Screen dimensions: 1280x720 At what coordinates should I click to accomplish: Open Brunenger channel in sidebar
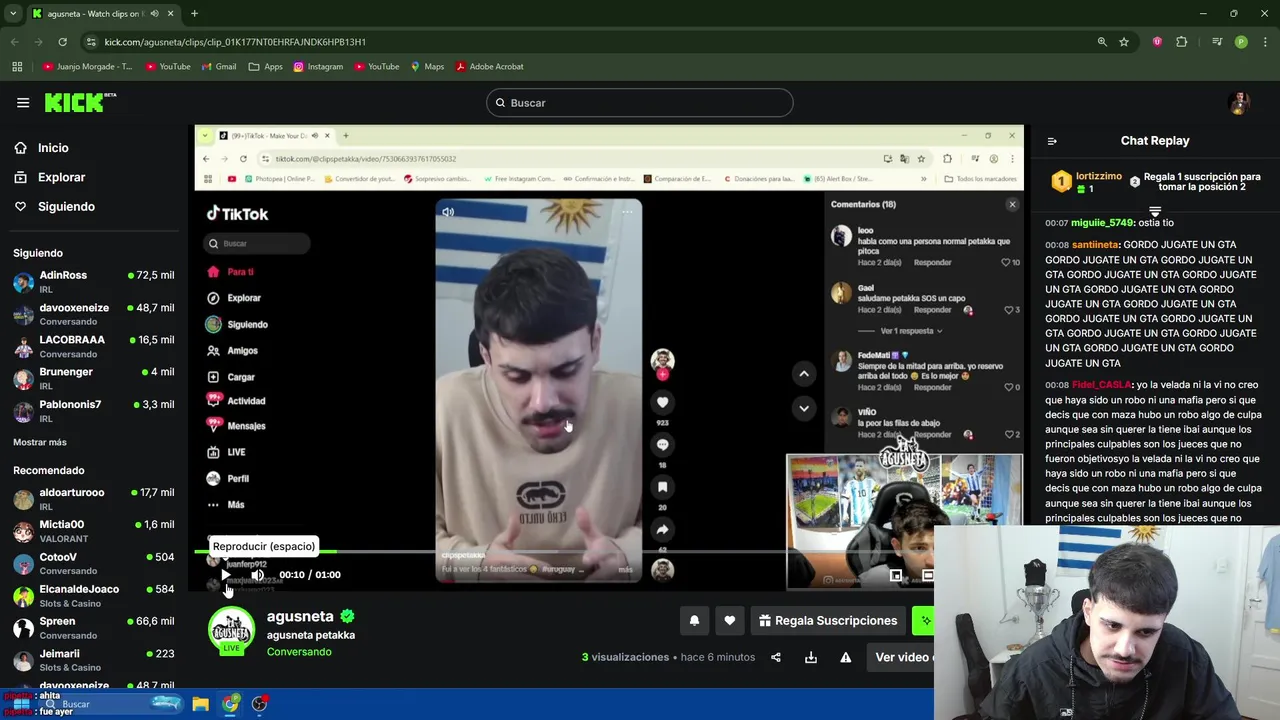pos(93,379)
